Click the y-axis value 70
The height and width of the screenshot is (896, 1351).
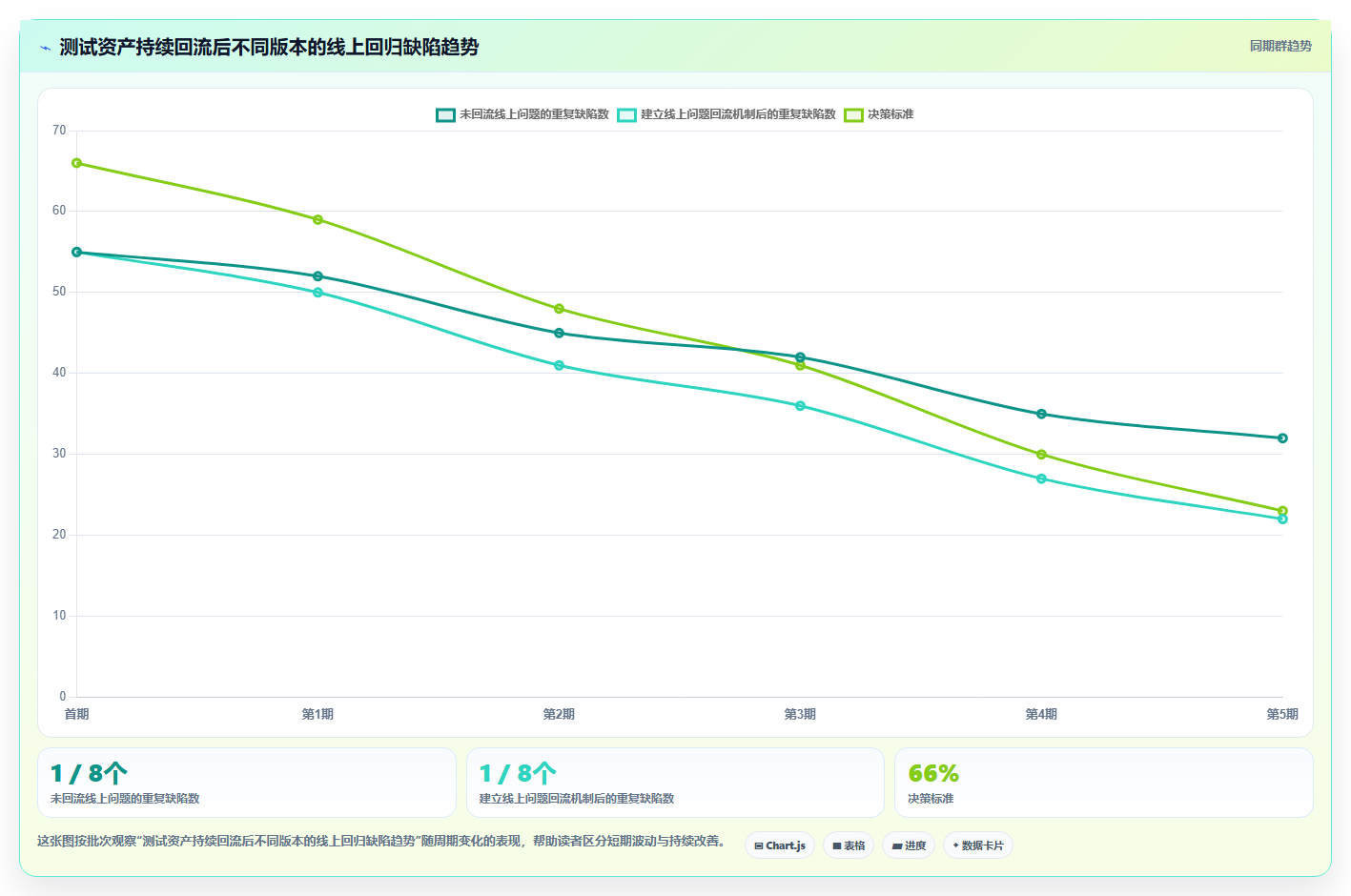point(59,131)
